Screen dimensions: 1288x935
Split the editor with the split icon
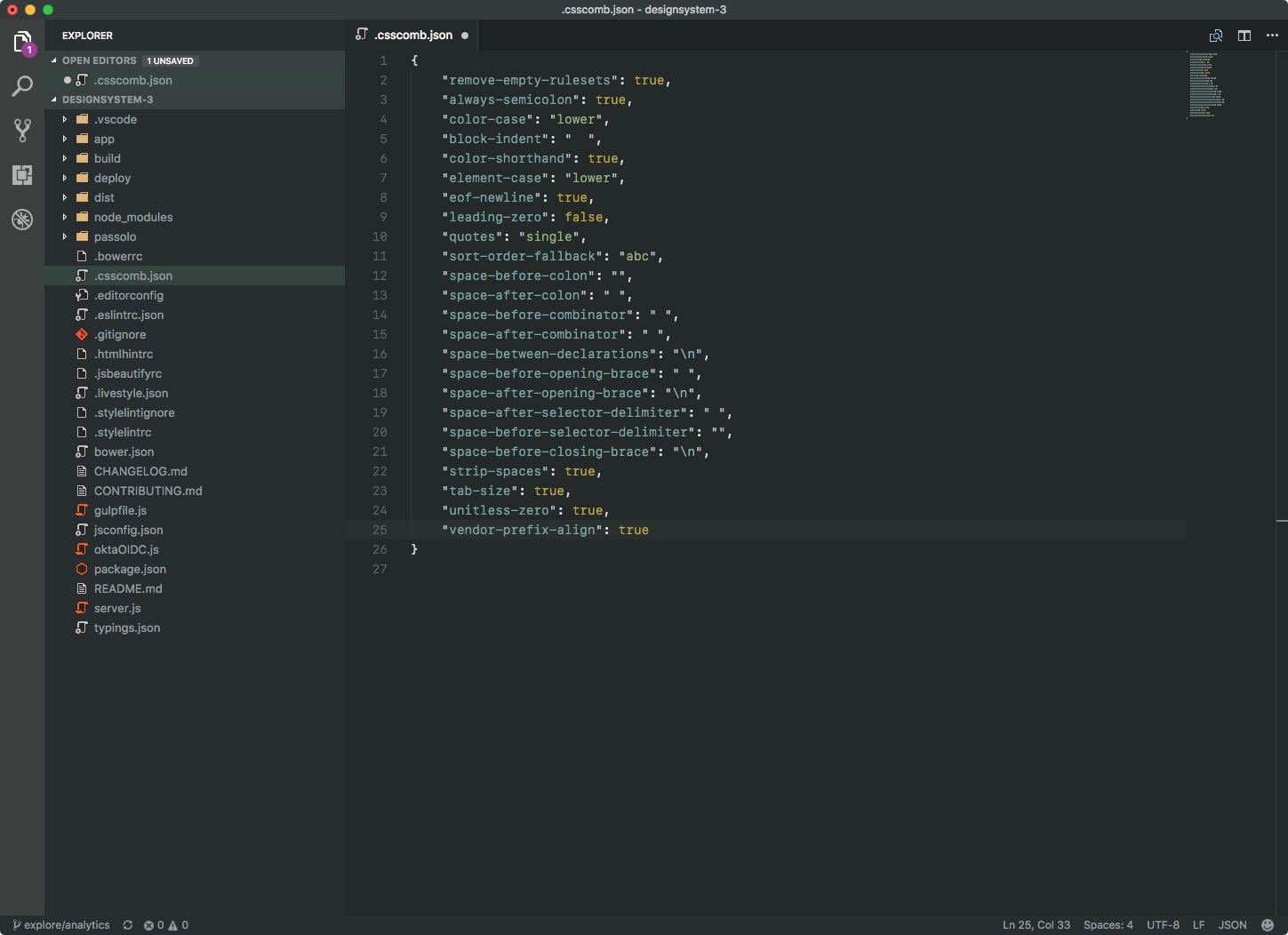(1244, 36)
